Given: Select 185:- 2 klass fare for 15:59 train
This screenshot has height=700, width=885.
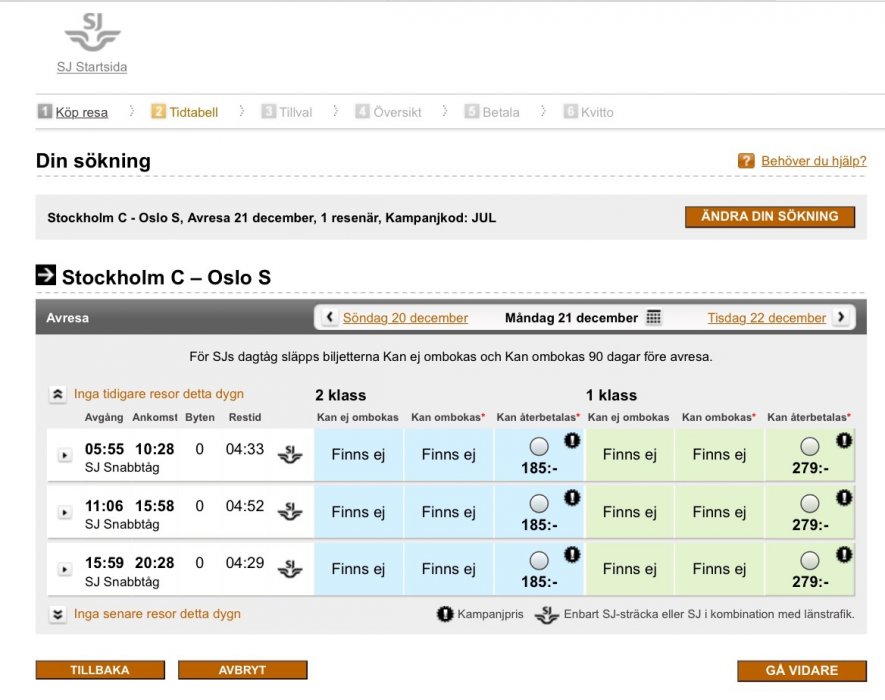Looking at the screenshot, I should click(539, 561).
